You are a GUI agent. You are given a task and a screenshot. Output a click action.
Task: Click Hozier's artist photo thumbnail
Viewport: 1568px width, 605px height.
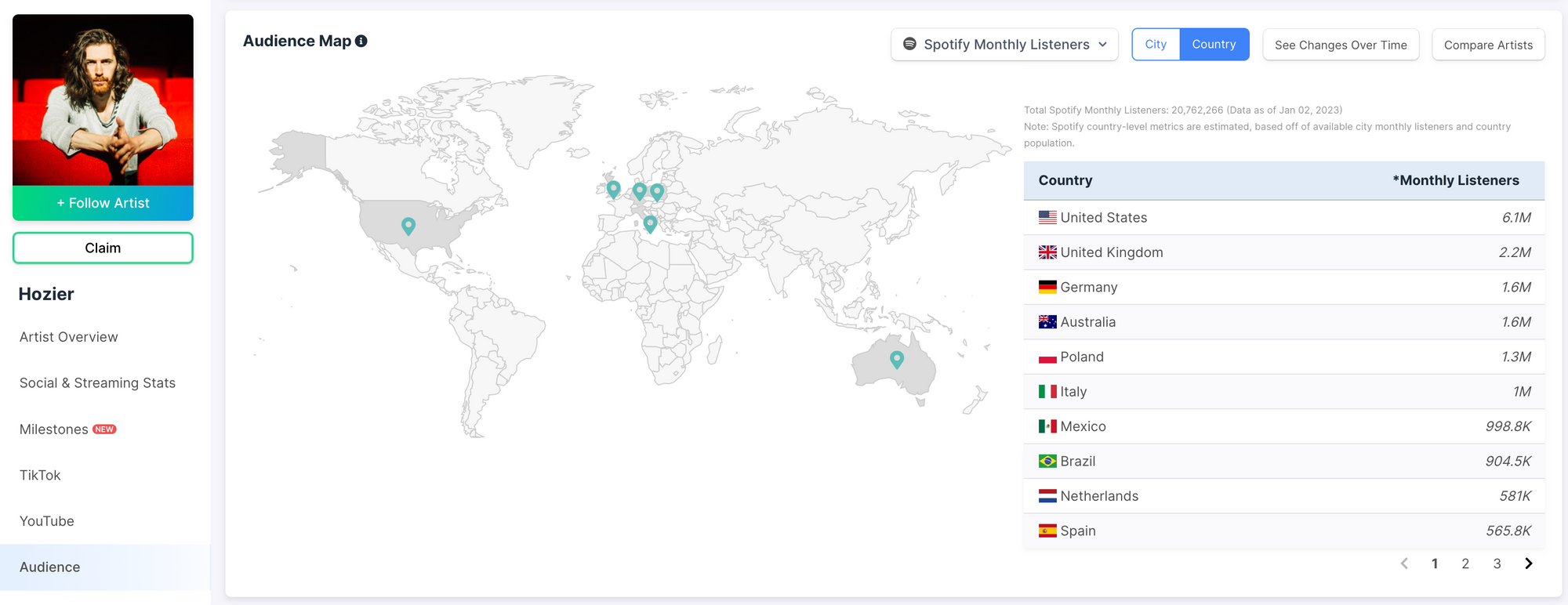click(x=103, y=100)
